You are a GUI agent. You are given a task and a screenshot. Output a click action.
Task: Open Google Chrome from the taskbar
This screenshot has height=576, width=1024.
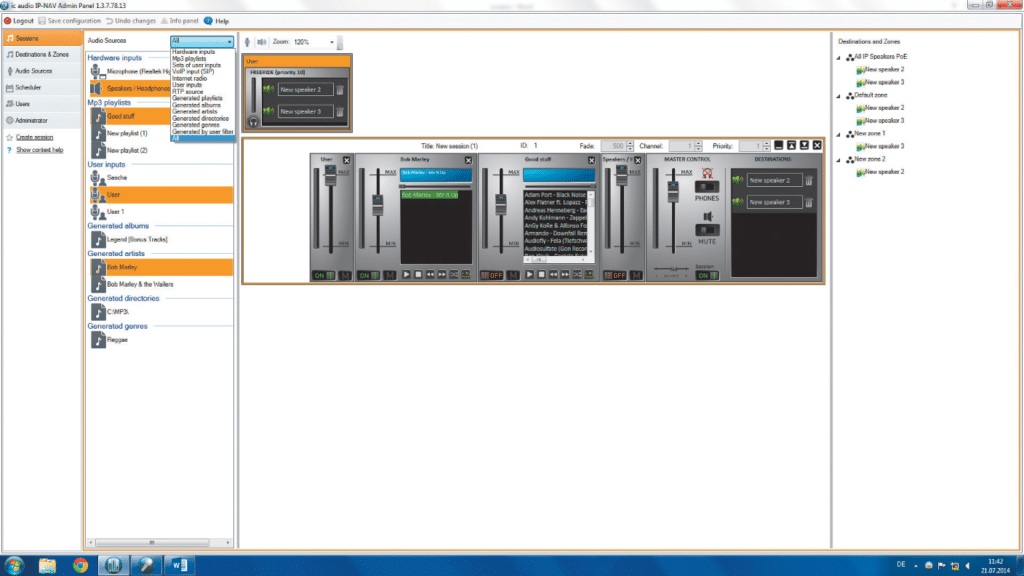[x=80, y=564]
